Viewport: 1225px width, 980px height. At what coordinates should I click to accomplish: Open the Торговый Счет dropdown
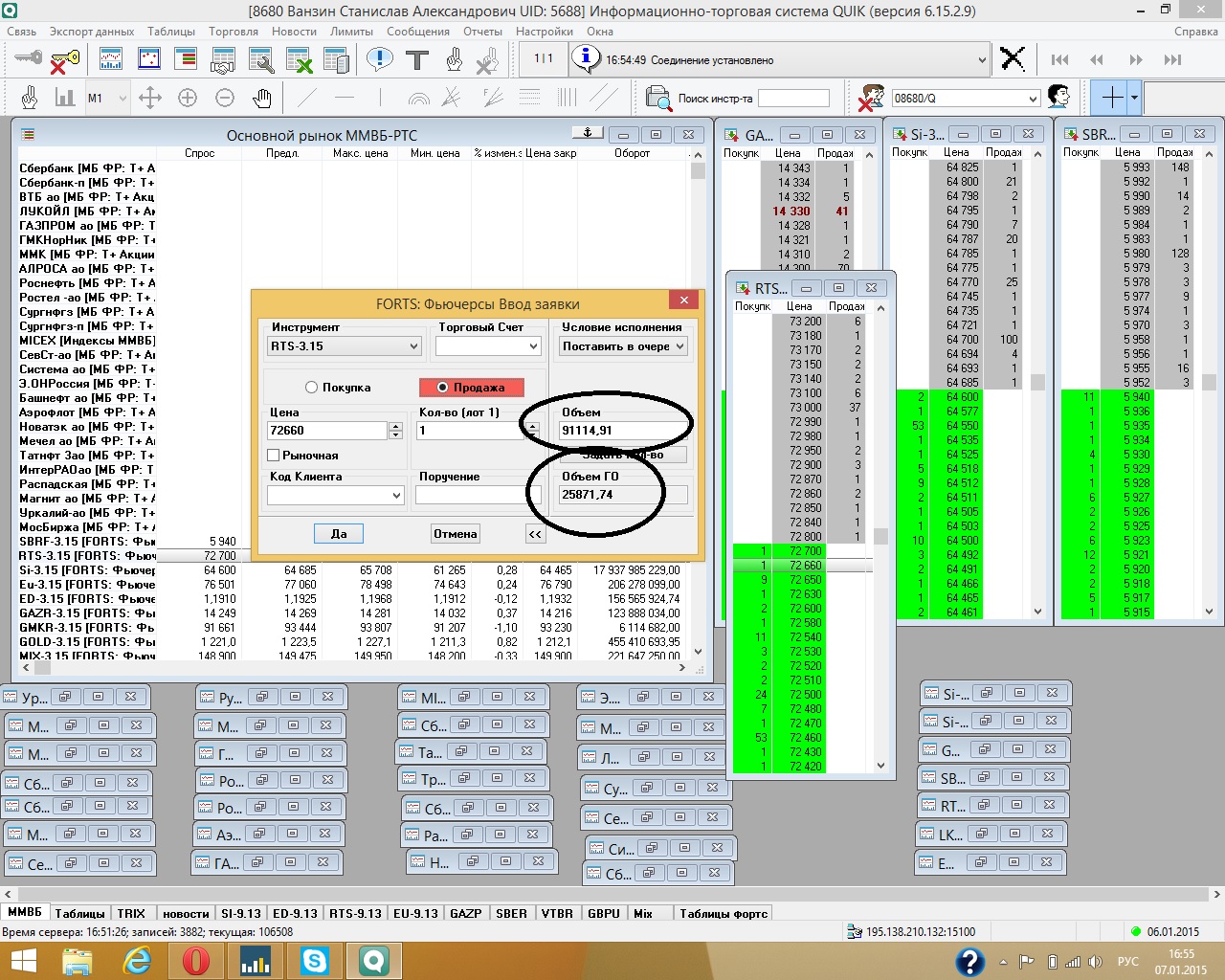click(489, 346)
